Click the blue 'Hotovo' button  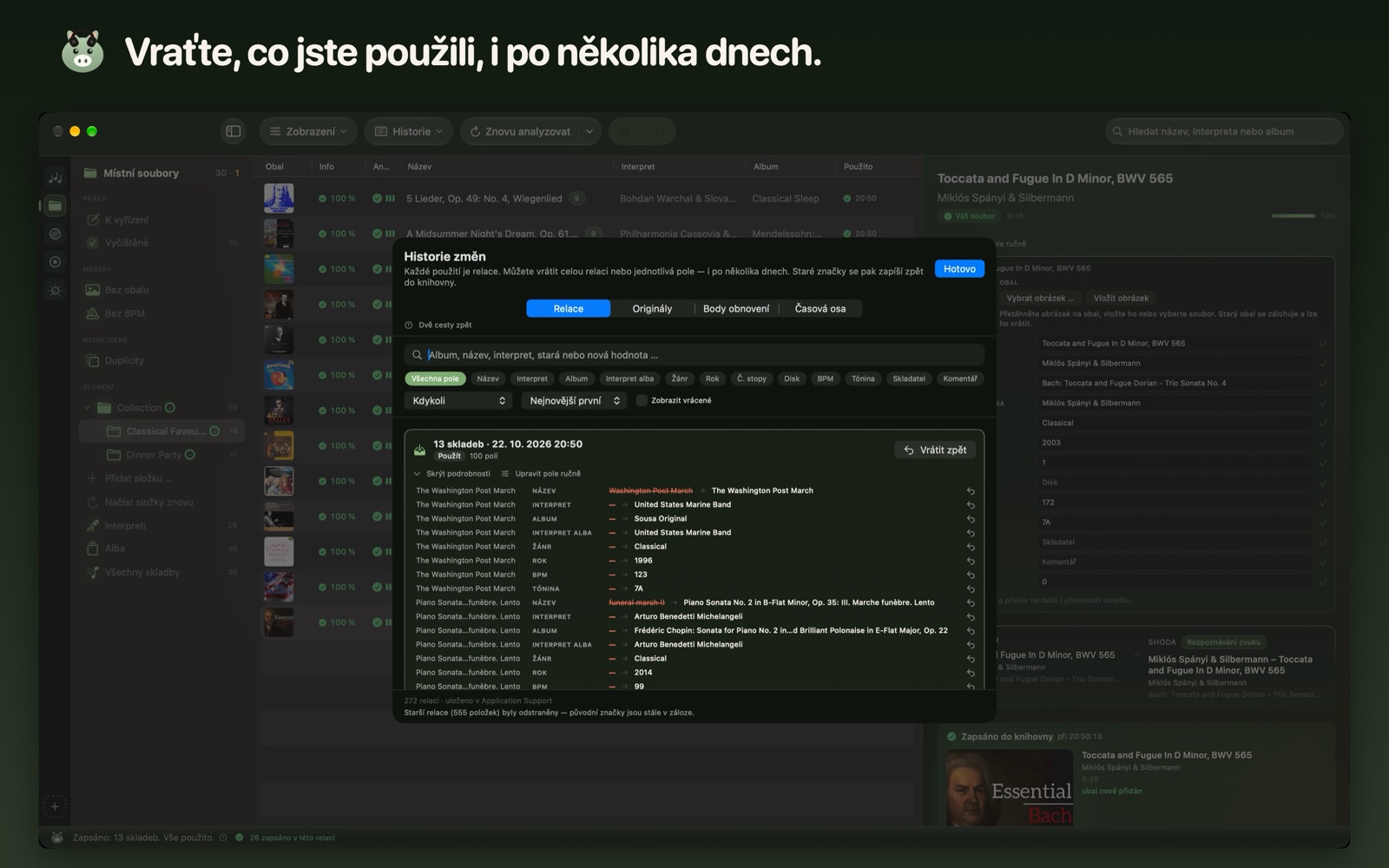click(959, 269)
